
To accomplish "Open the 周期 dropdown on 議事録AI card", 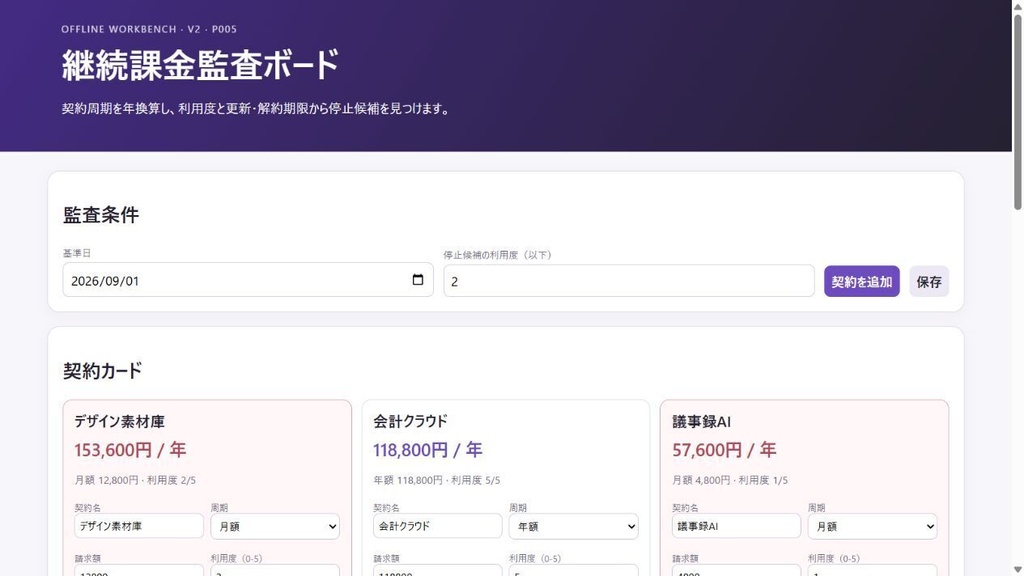I will 872,526.
